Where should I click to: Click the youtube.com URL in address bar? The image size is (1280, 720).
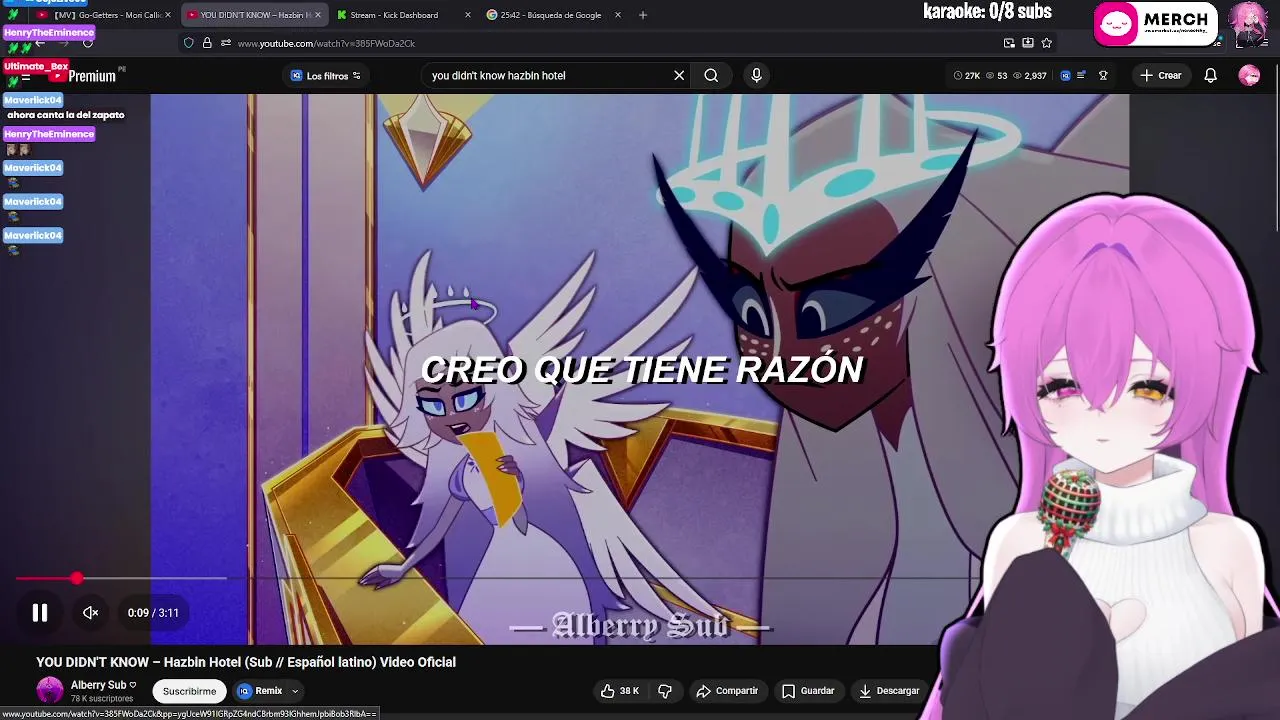click(x=326, y=43)
